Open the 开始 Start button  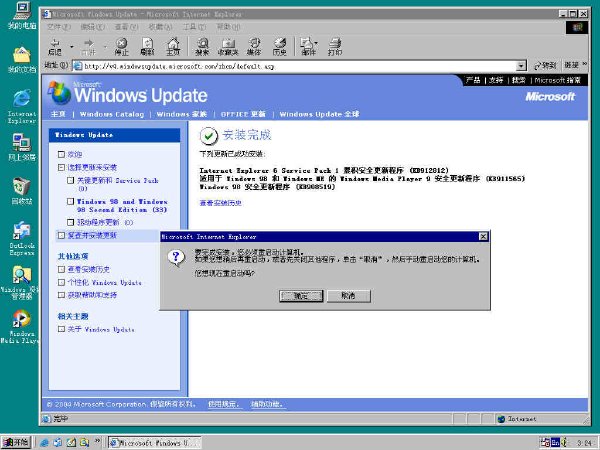click(x=15, y=443)
